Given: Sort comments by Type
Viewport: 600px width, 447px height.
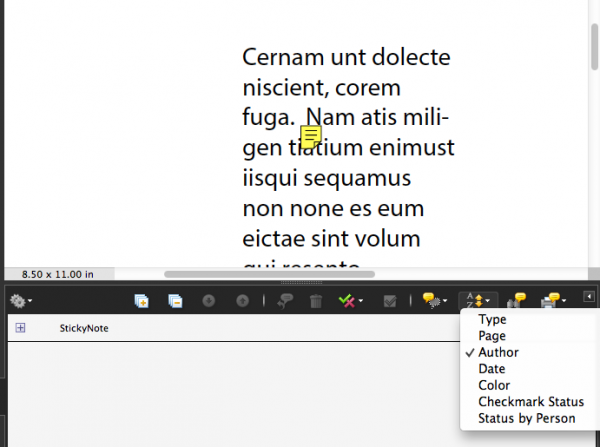Looking at the screenshot, I should [x=492, y=320].
